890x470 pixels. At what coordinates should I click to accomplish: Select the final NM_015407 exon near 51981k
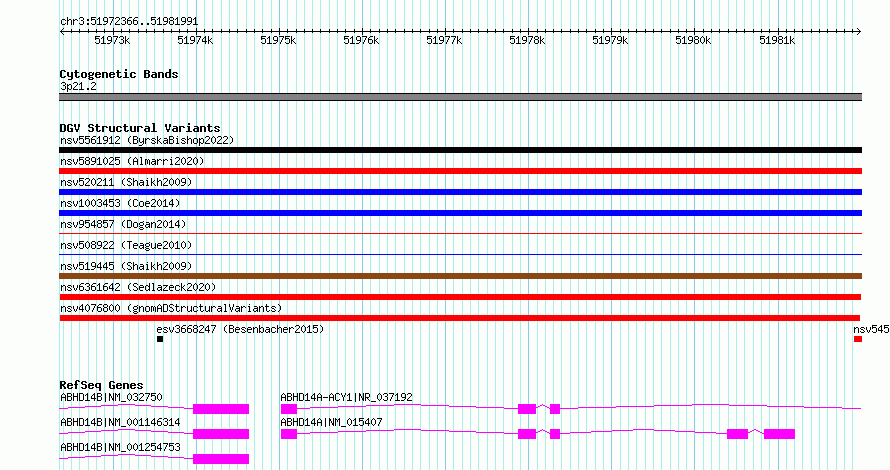(x=779, y=434)
